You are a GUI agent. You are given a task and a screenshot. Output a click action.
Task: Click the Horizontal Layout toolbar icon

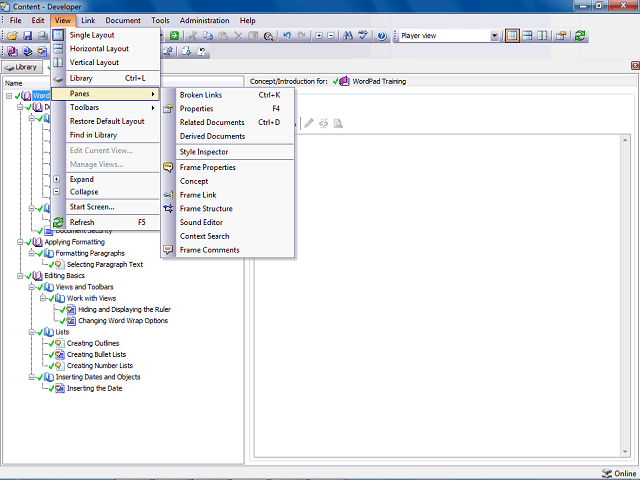(x=527, y=36)
